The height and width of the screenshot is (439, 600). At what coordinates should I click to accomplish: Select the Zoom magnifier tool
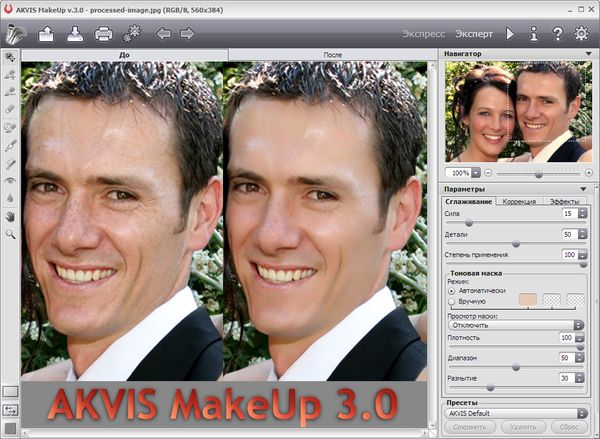pyautogui.click(x=10, y=233)
